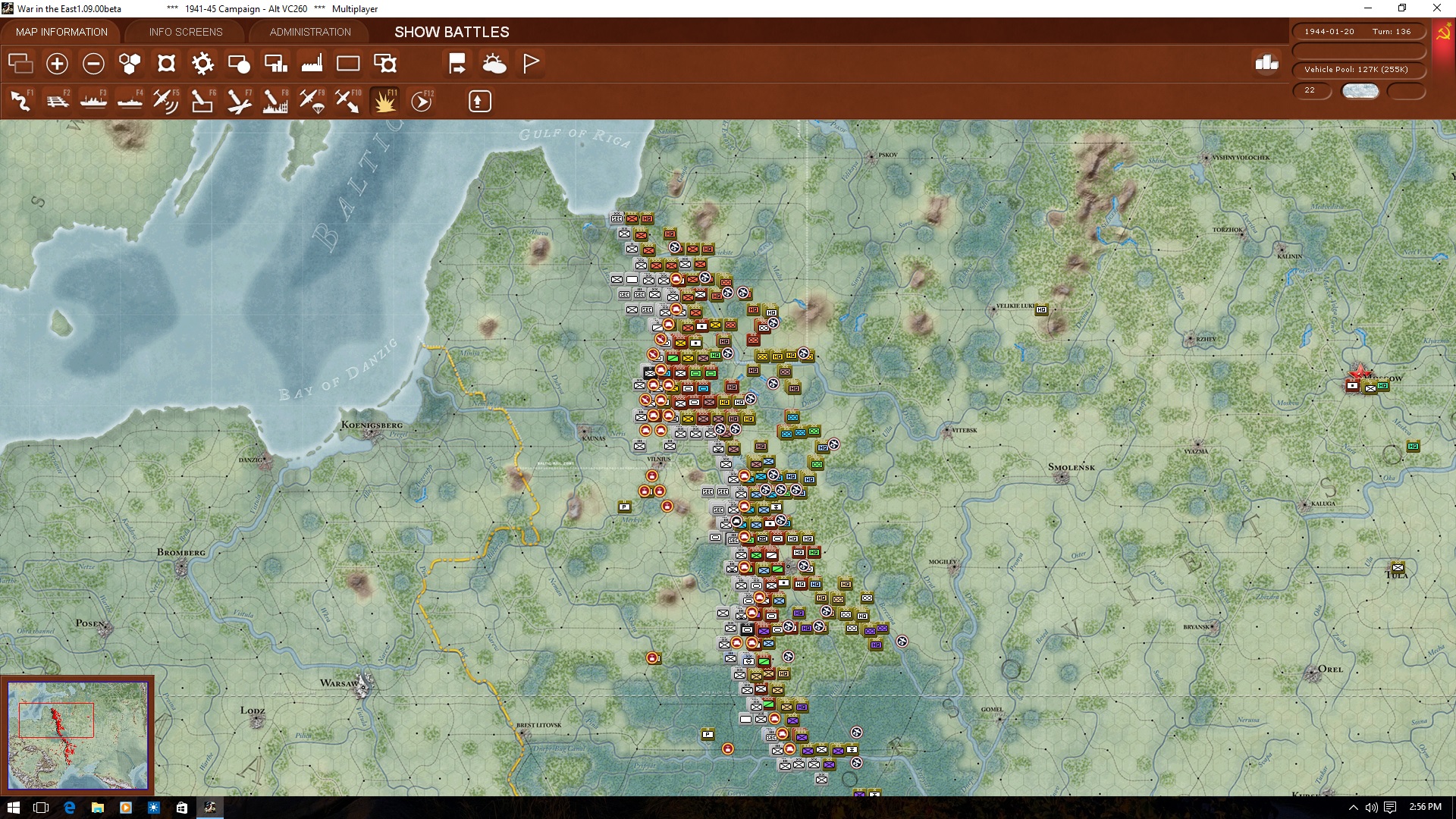Select airborne drop mode (F9)

tap(312, 100)
